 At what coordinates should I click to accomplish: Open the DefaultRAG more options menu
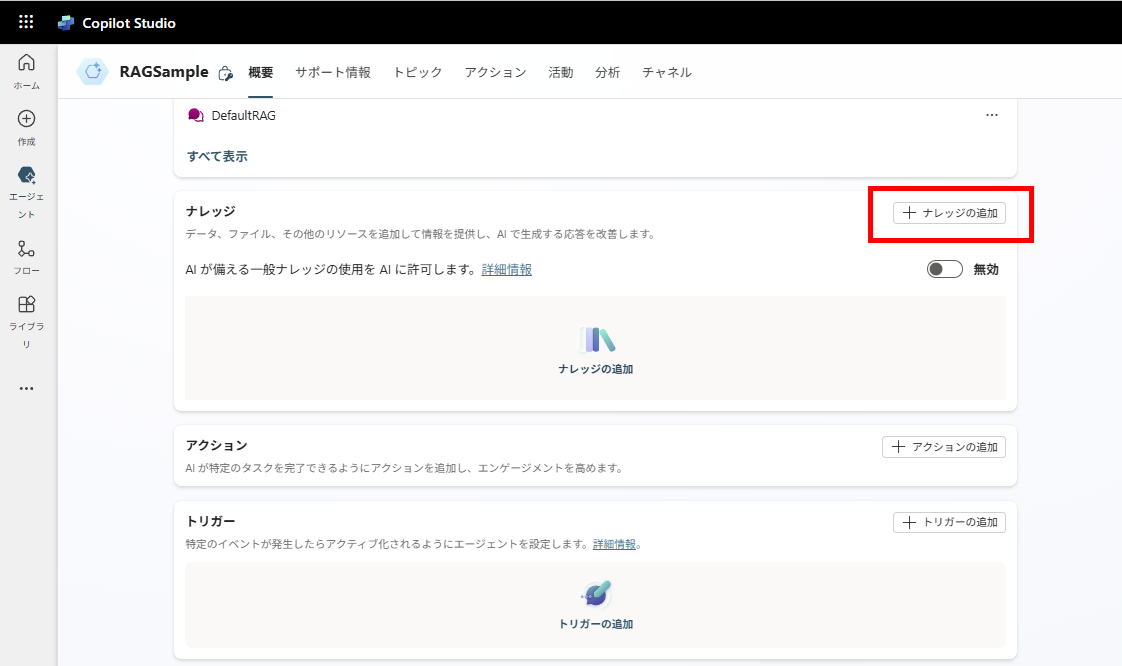point(991,115)
